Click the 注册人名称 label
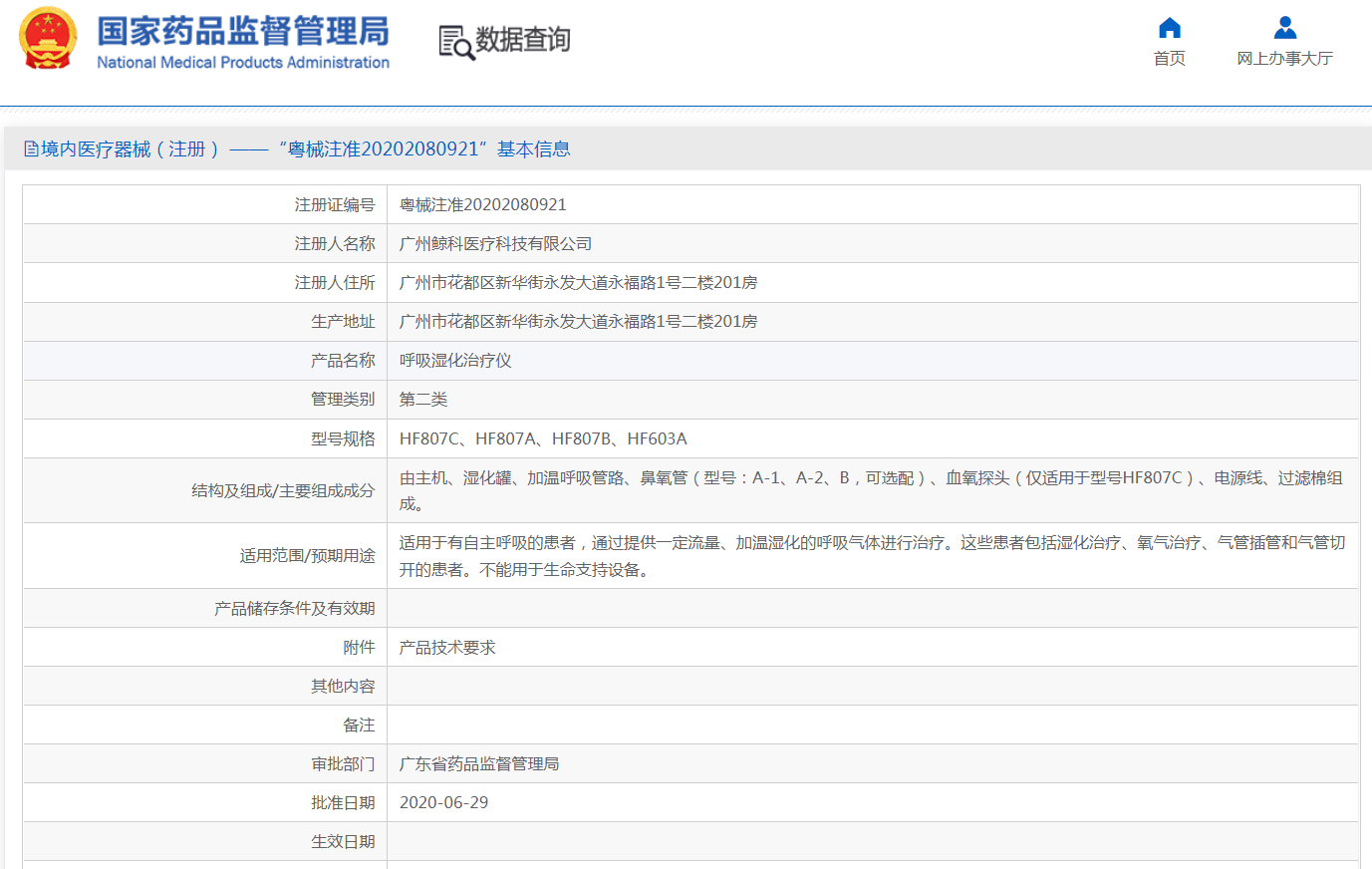The image size is (1372, 869). pyautogui.click(x=335, y=244)
